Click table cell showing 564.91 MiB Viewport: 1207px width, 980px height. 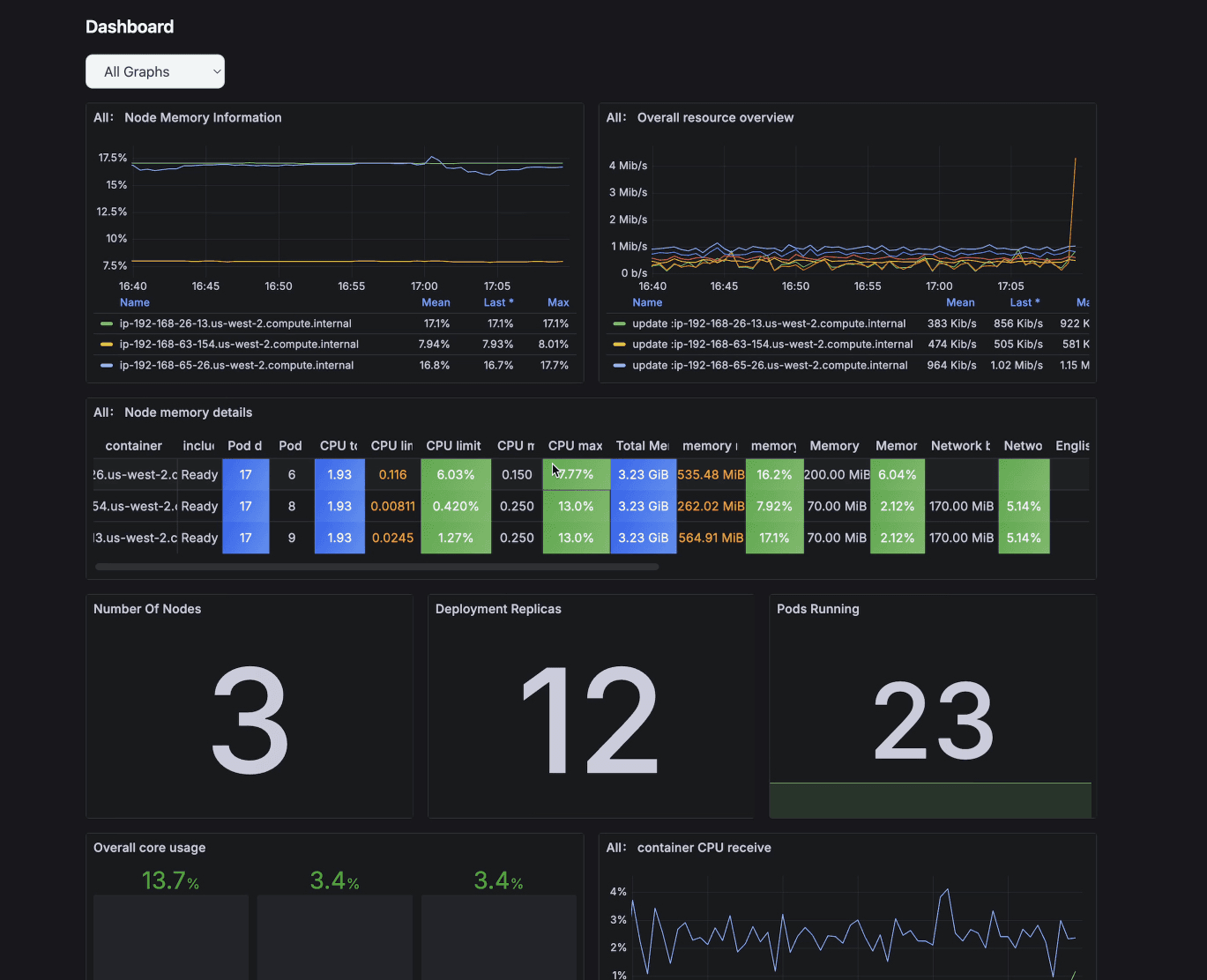click(712, 538)
